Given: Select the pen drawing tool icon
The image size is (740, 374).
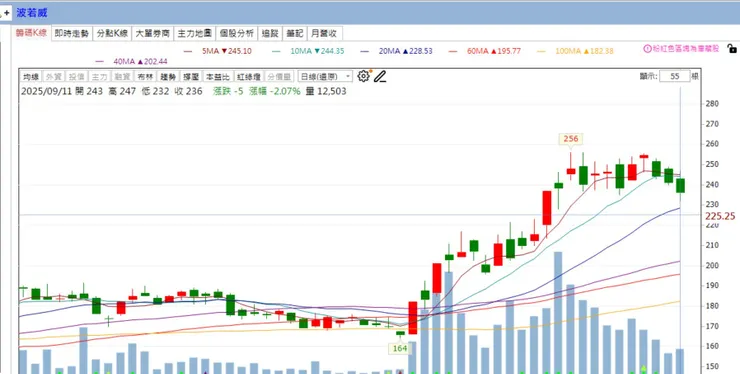Looking at the screenshot, I should [380, 76].
